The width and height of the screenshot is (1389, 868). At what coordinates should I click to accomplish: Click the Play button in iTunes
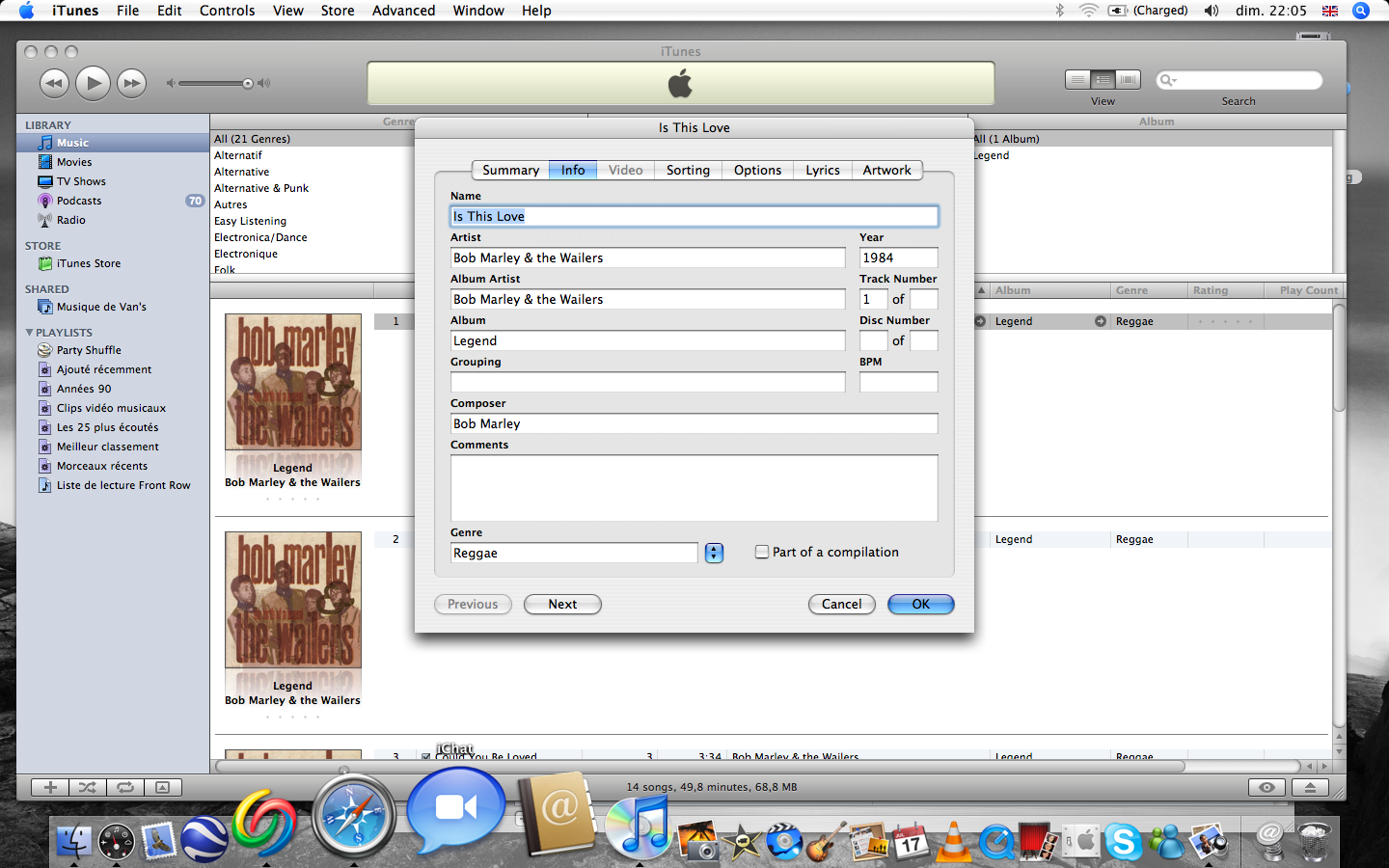point(93,83)
